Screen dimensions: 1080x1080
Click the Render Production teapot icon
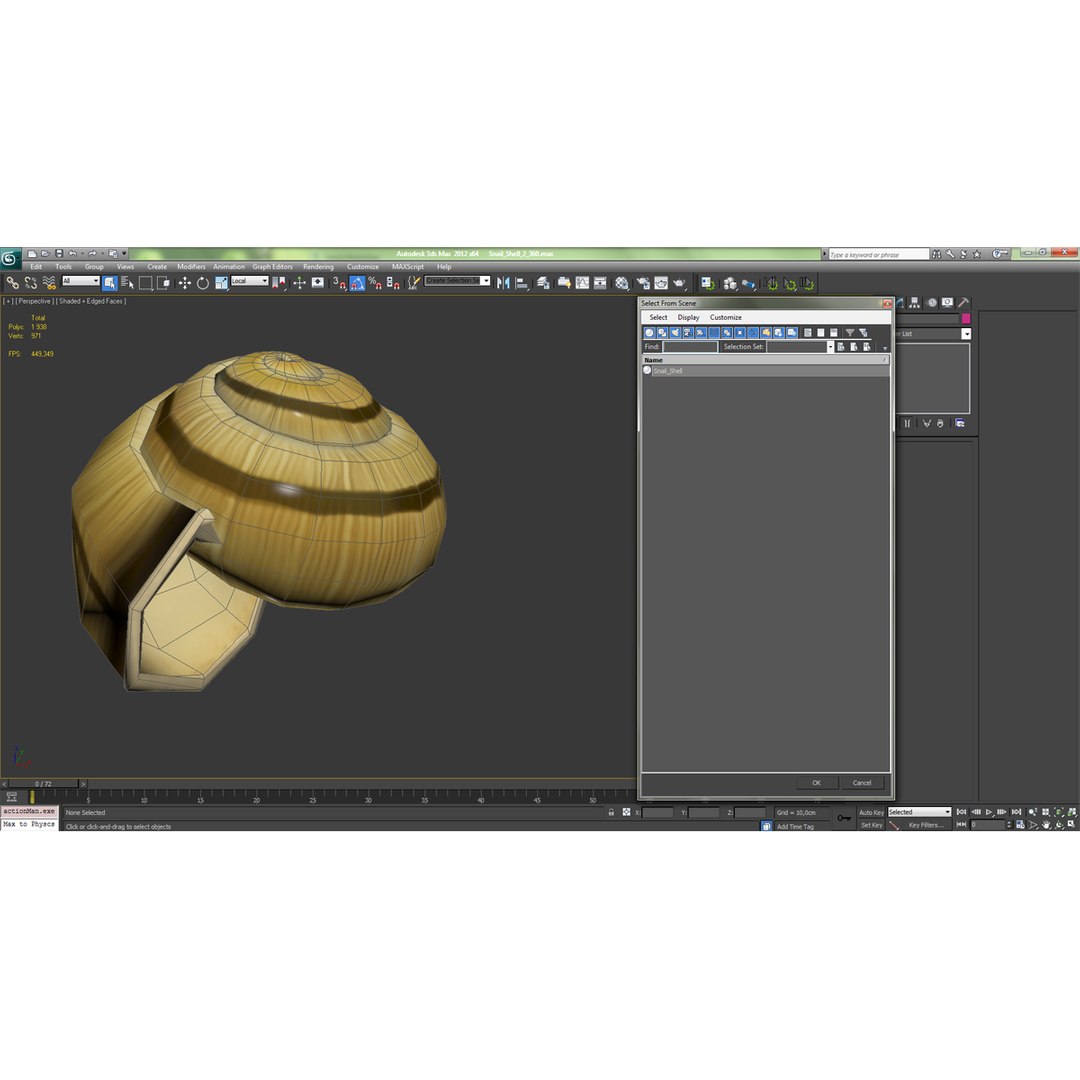click(679, 282)
